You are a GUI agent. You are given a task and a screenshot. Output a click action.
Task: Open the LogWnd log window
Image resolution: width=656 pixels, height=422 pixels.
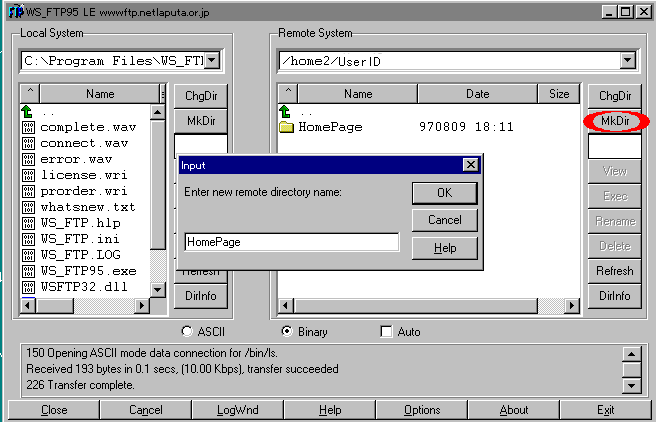point(238,410)
